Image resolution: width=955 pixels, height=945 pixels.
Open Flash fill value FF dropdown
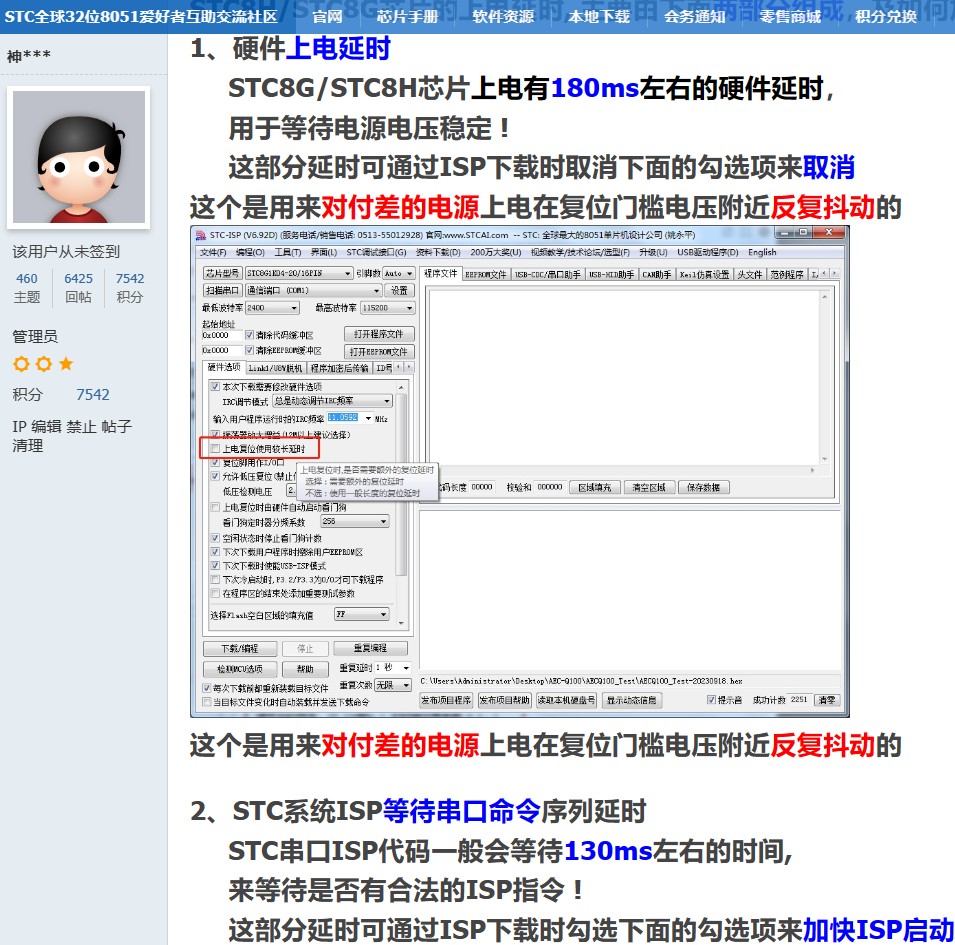click(x=362, y=614)
